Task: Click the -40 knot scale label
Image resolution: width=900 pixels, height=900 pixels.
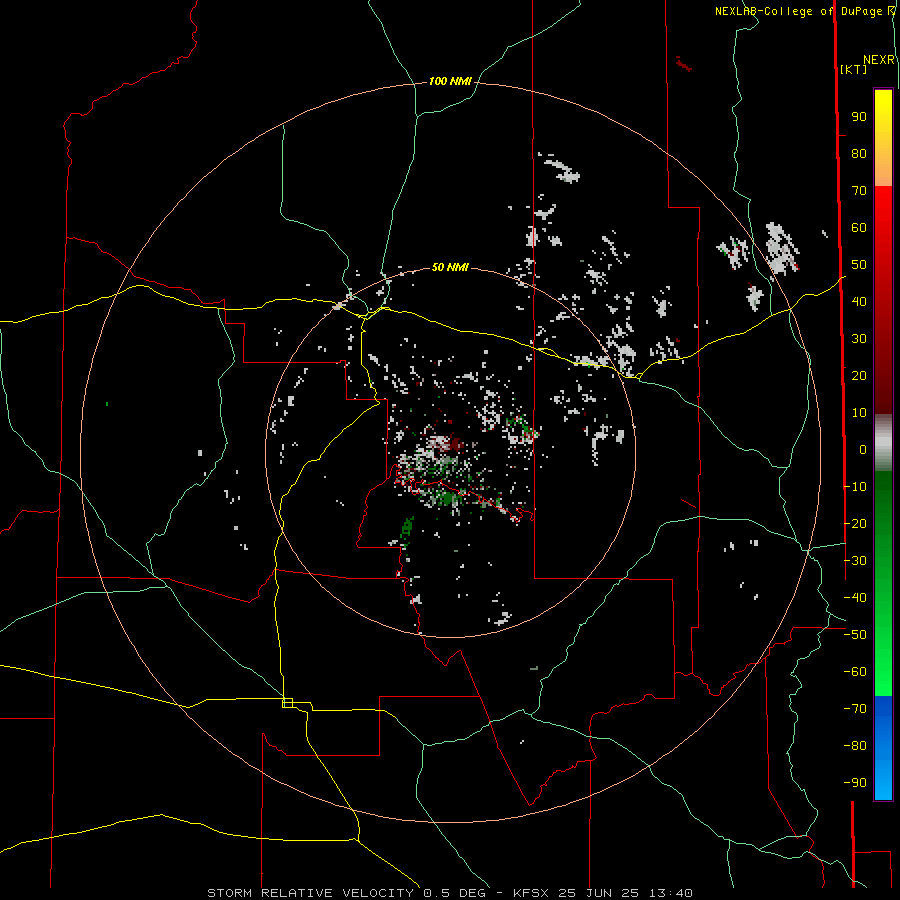Action: tap(855, 598)
